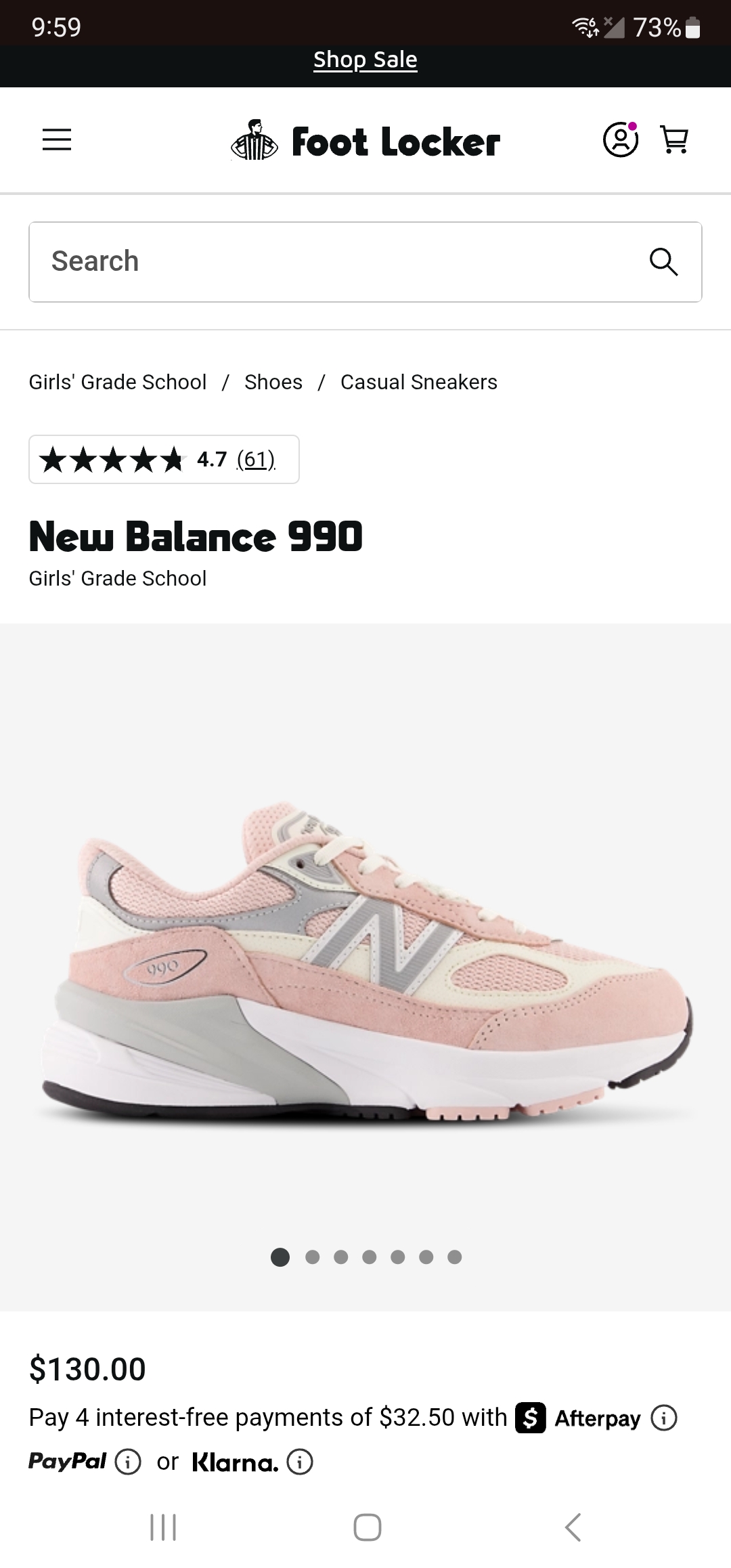Go to Girls' Grade School breadcrumb
This screenshot has width=731, height=1568.
click(x=118, y=382)
